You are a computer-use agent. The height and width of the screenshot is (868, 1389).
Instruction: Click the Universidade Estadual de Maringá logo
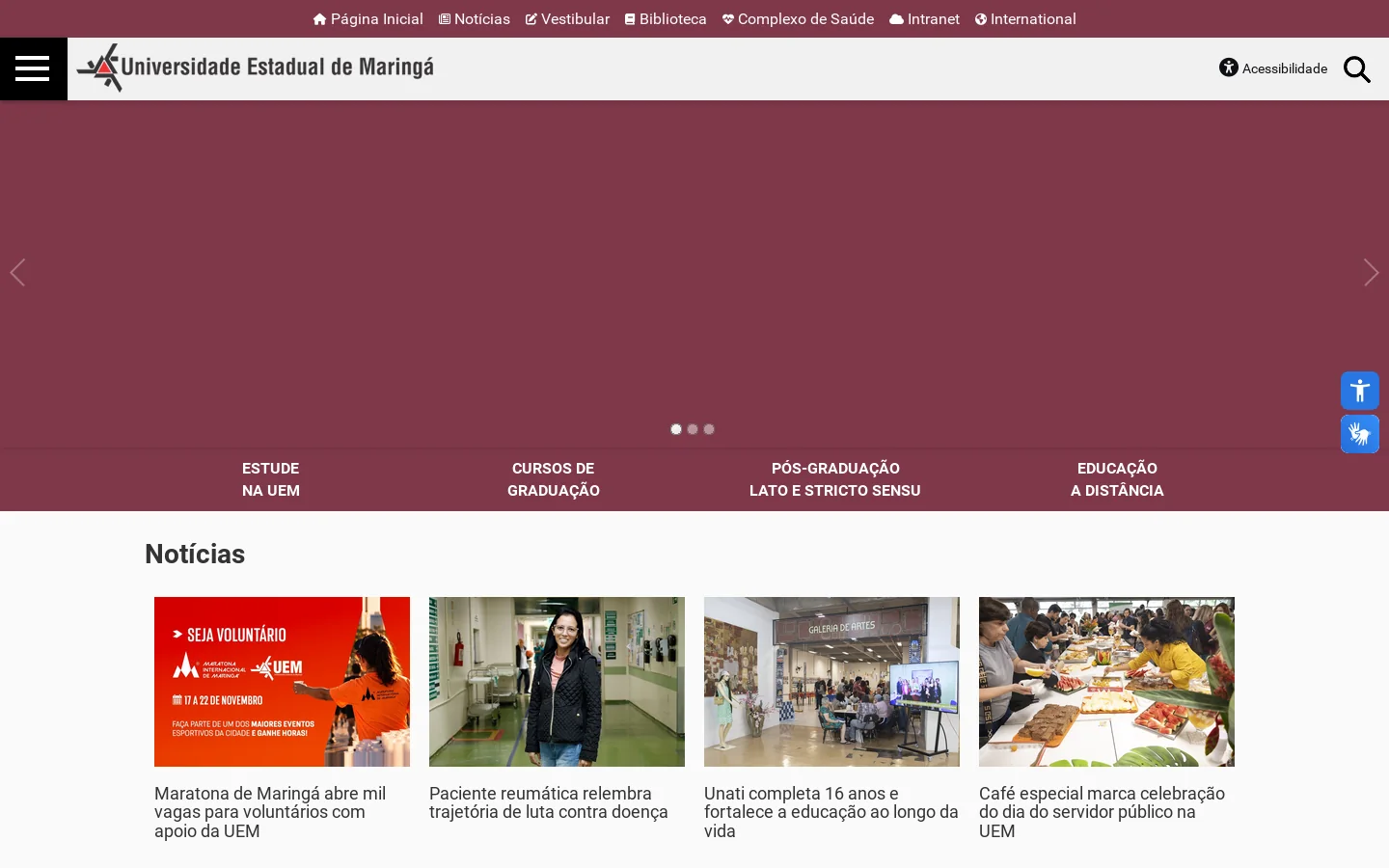click(x=256, y=68)
